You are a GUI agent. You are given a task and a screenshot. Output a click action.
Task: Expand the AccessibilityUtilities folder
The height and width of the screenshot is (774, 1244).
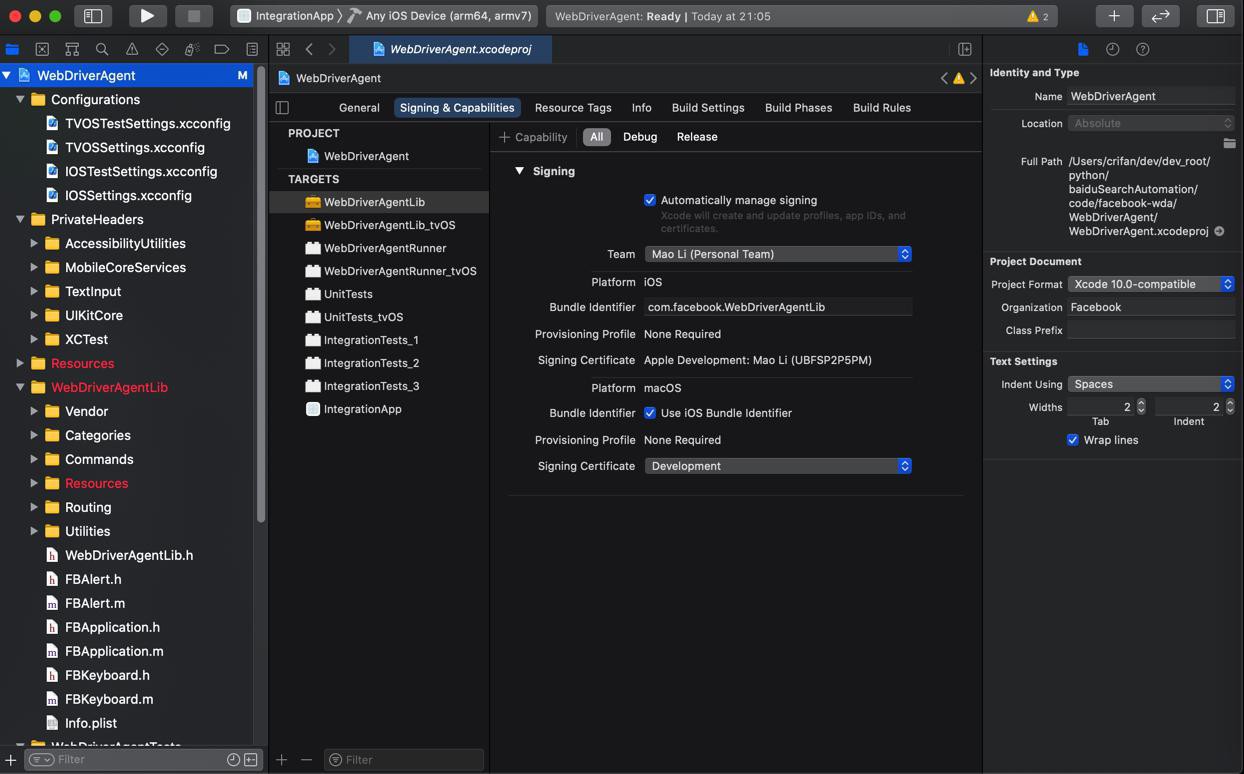click(34, 243)
